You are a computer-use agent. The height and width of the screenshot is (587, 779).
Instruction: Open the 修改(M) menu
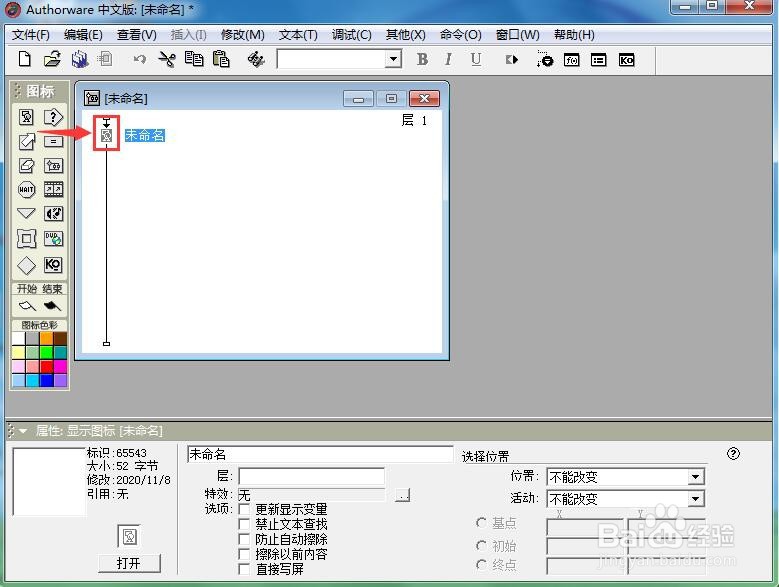[242, 35]
